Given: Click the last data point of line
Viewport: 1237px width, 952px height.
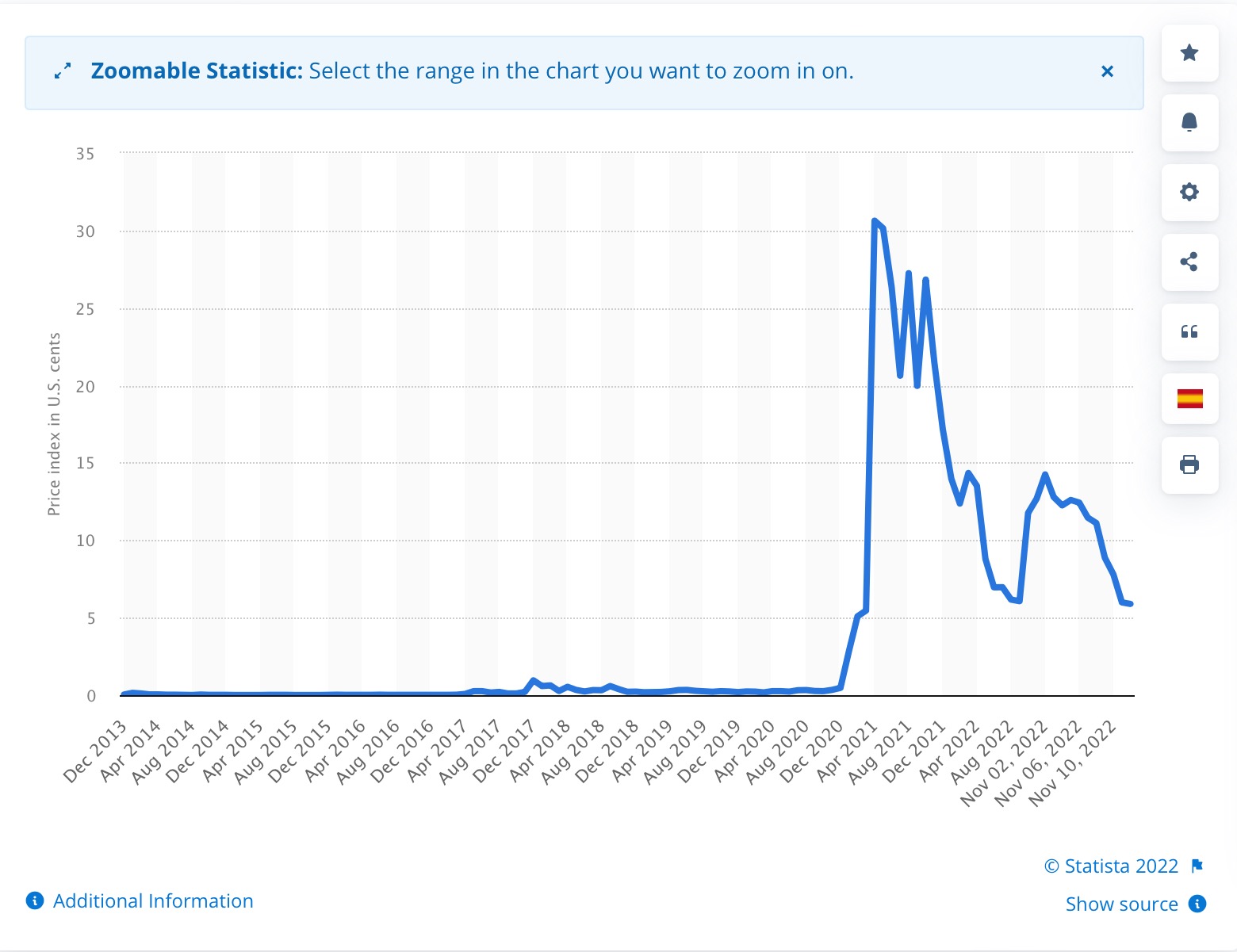Looking at the screenshot, I should pyautogui.click(x=1130, y=604).
